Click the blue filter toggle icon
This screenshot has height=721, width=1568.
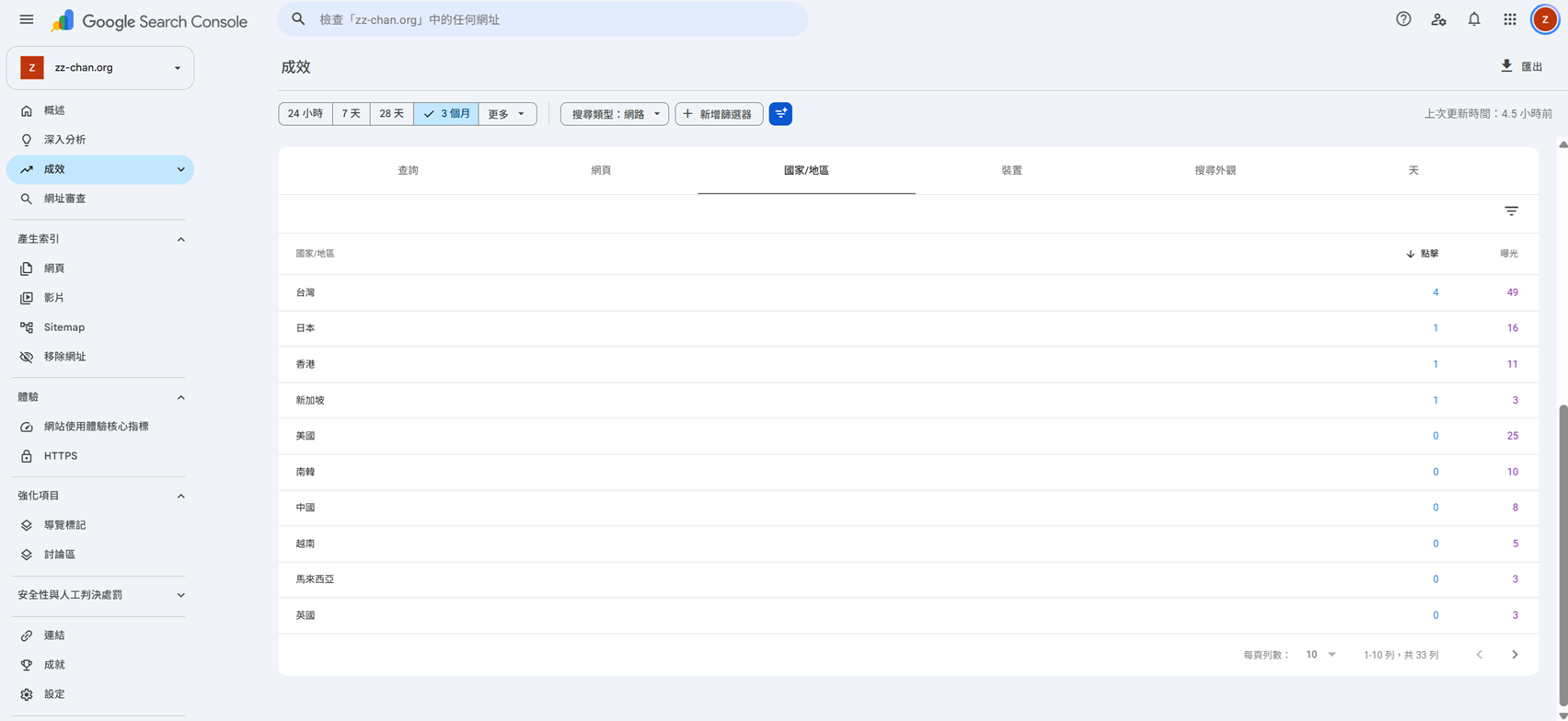[x=780, y=114]
